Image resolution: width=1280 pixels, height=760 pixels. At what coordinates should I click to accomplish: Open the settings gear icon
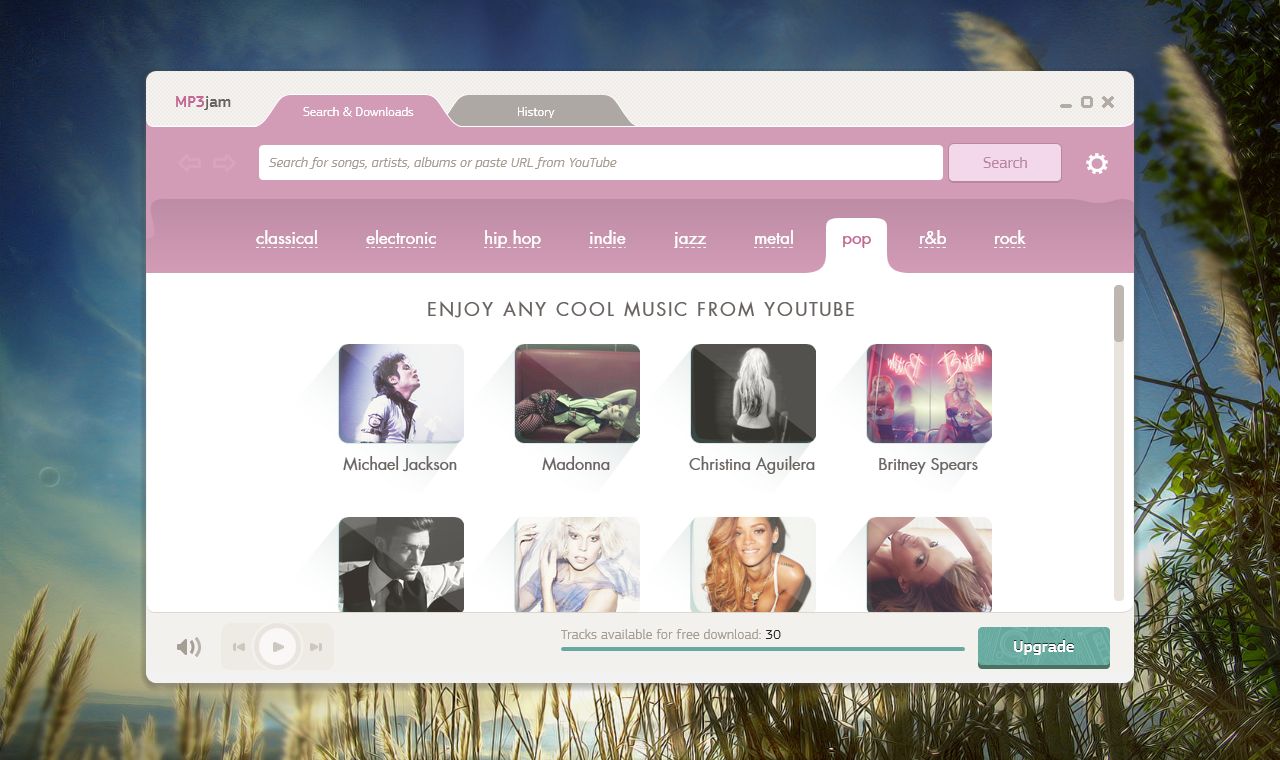(1097, 163)
